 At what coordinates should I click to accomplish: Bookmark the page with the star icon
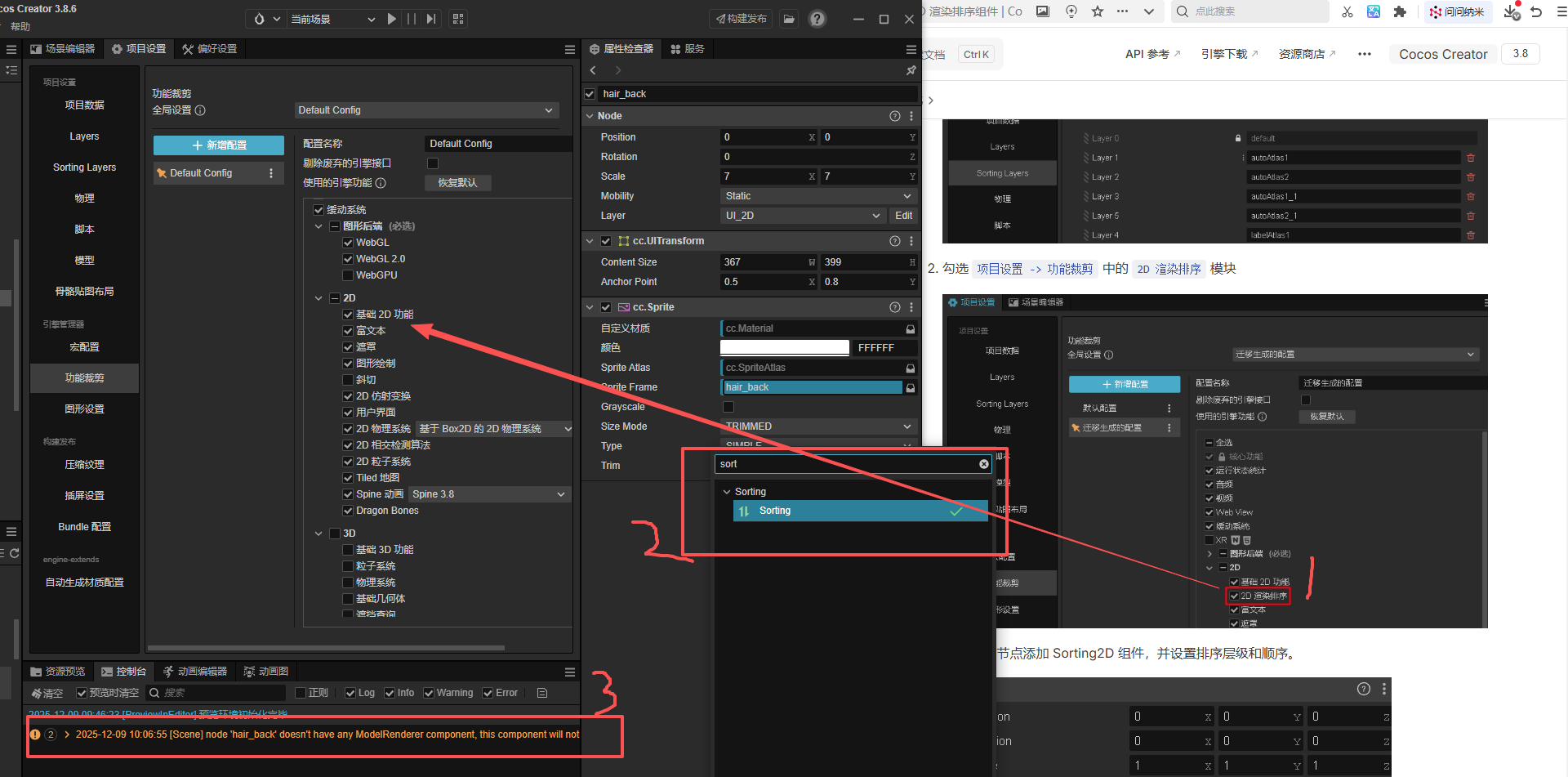tap(1098, 11)
